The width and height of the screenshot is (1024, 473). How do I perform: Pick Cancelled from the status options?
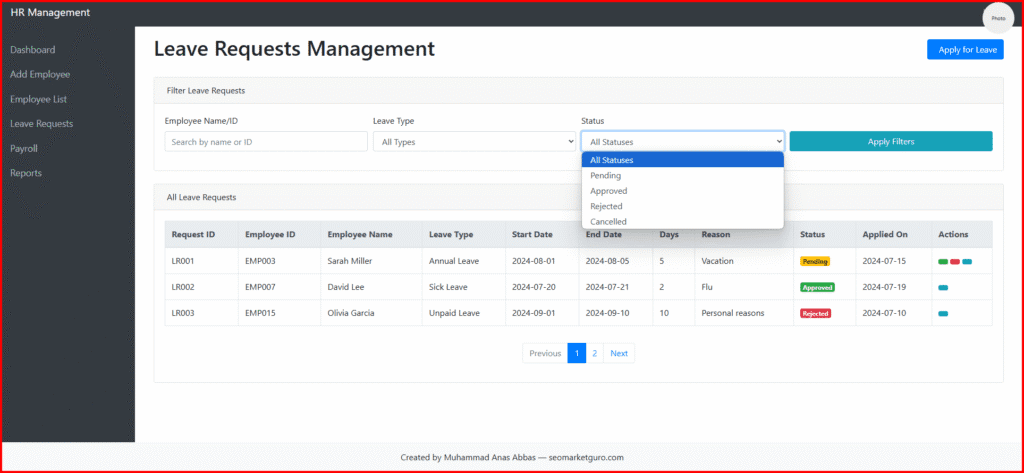click(609, 222)
